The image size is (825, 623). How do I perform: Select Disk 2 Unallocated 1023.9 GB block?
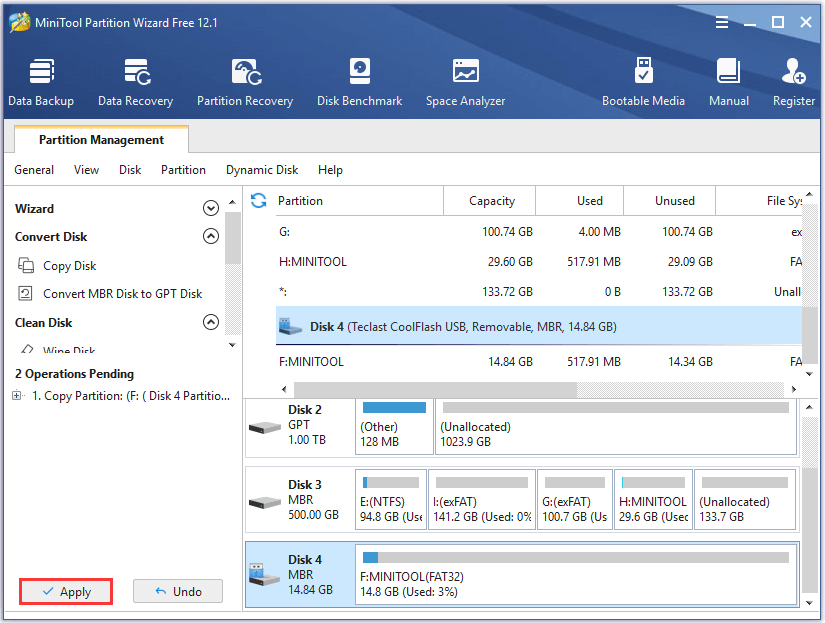coord(616,426)
